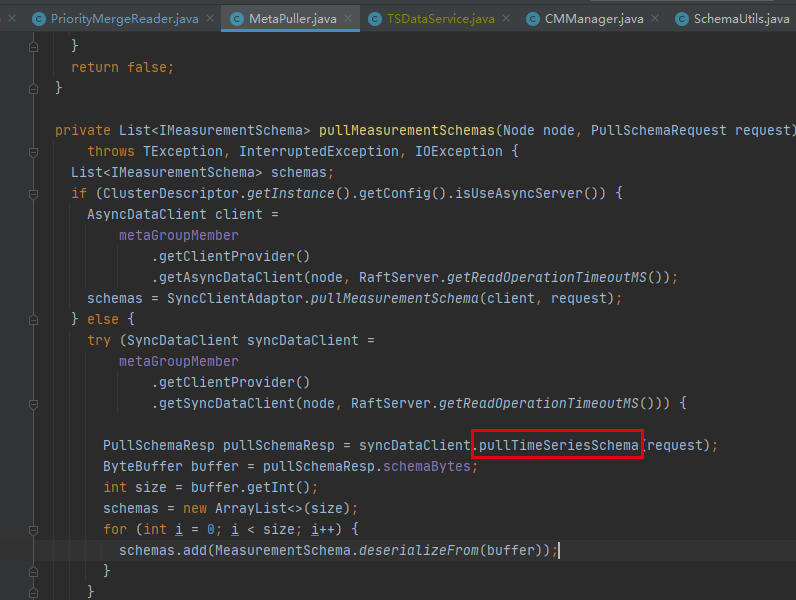Click the schemaBytes field reference

tap(426, 466)
